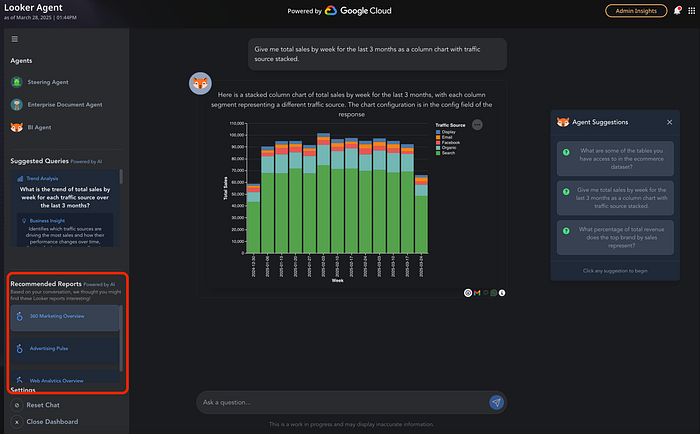Viewport: 700px width, 434px height.
Task: Close the Agent Suggestions panel
Action: 669,122
